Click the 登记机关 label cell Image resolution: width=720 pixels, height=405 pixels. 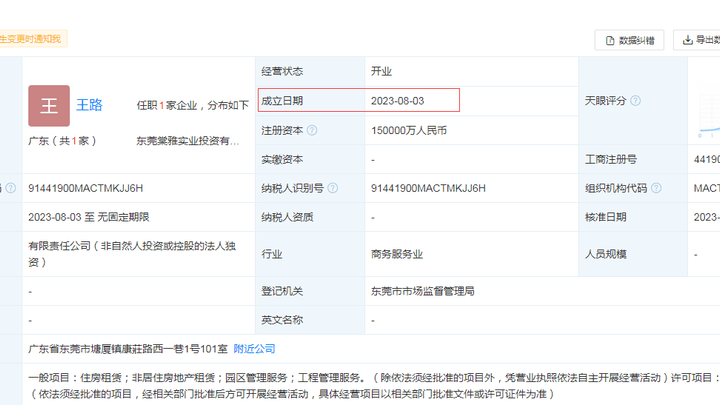point(310,292)
